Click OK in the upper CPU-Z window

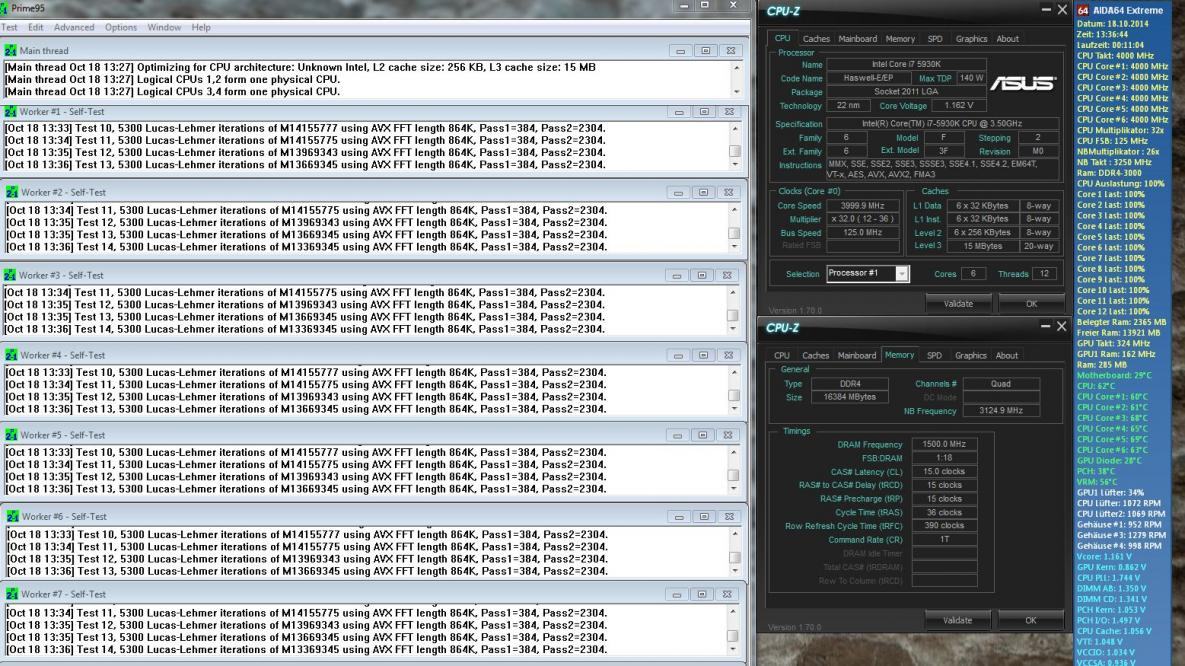[x=1032, y=304]
